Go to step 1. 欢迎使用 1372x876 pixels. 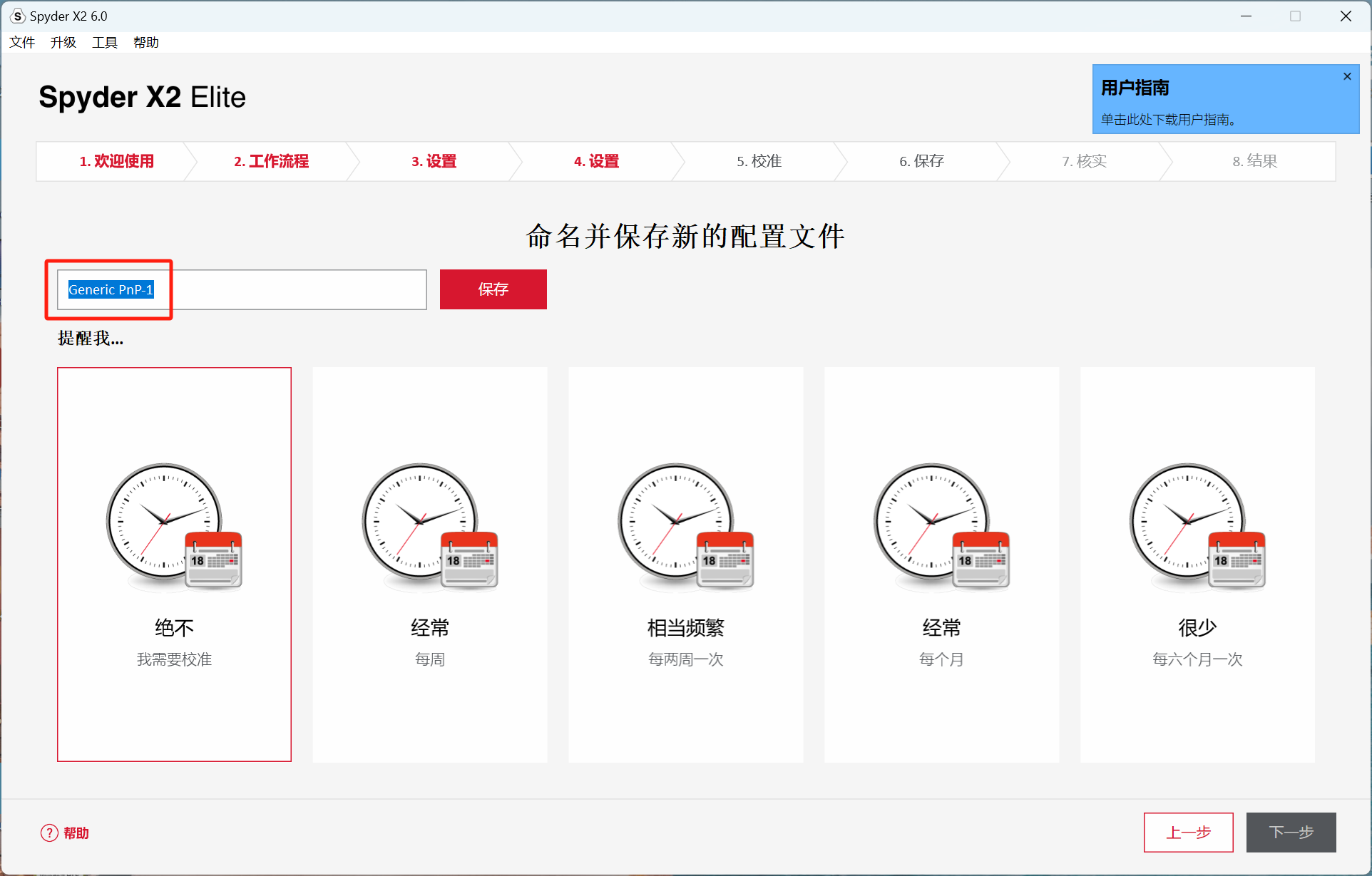116,161
